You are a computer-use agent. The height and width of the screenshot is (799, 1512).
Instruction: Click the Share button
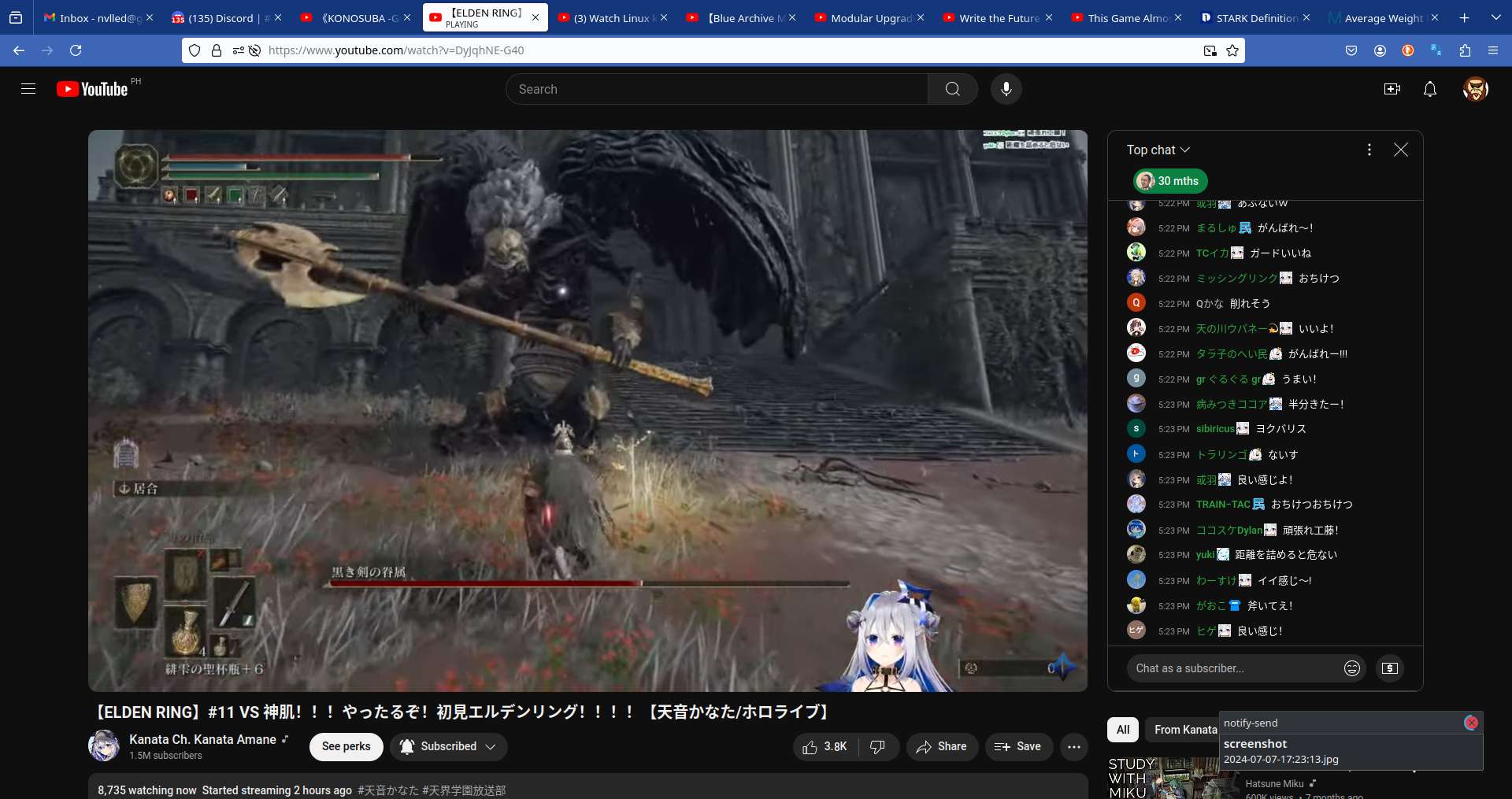(x=942, y=746)
